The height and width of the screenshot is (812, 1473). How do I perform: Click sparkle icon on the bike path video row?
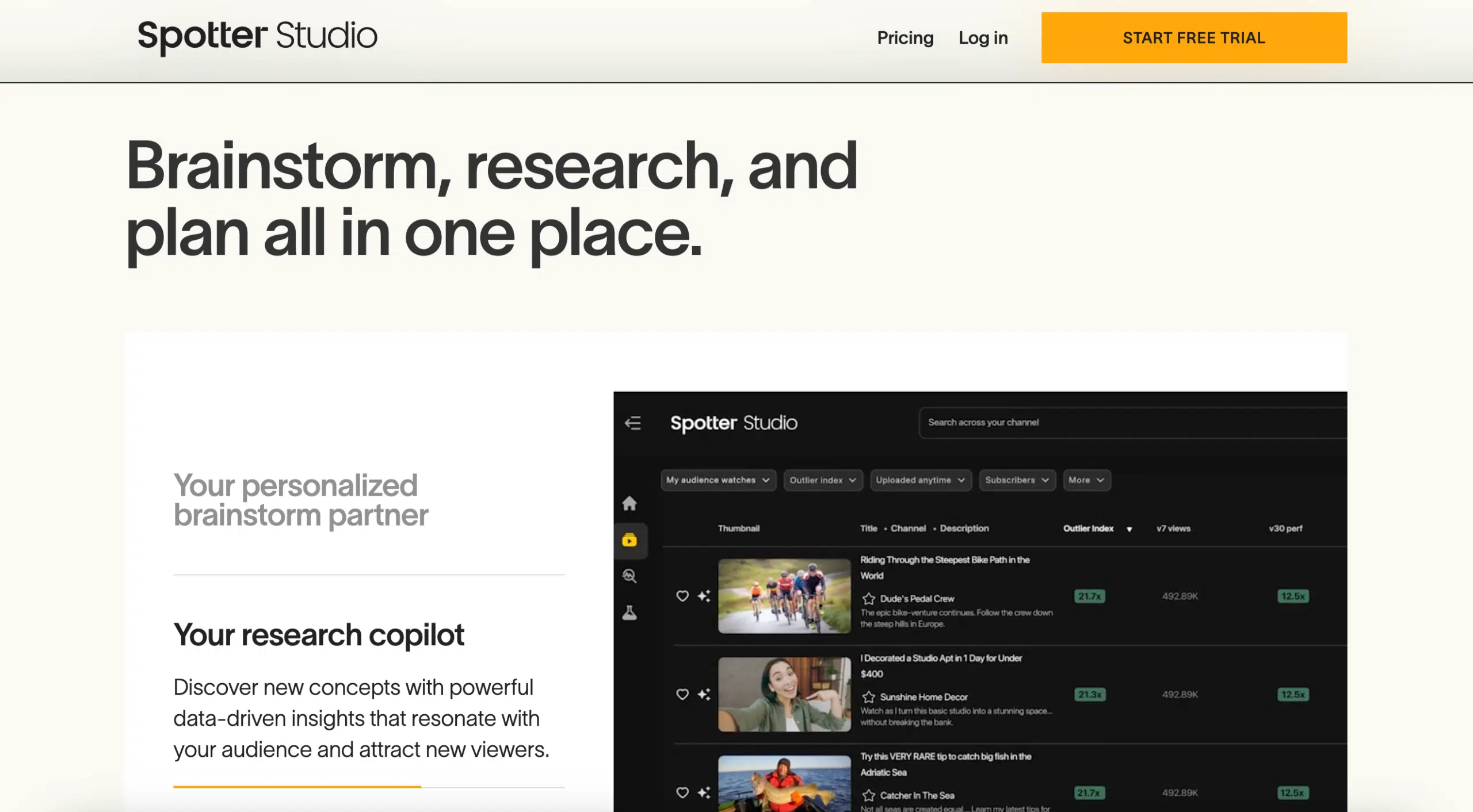(x=704, y=596)
